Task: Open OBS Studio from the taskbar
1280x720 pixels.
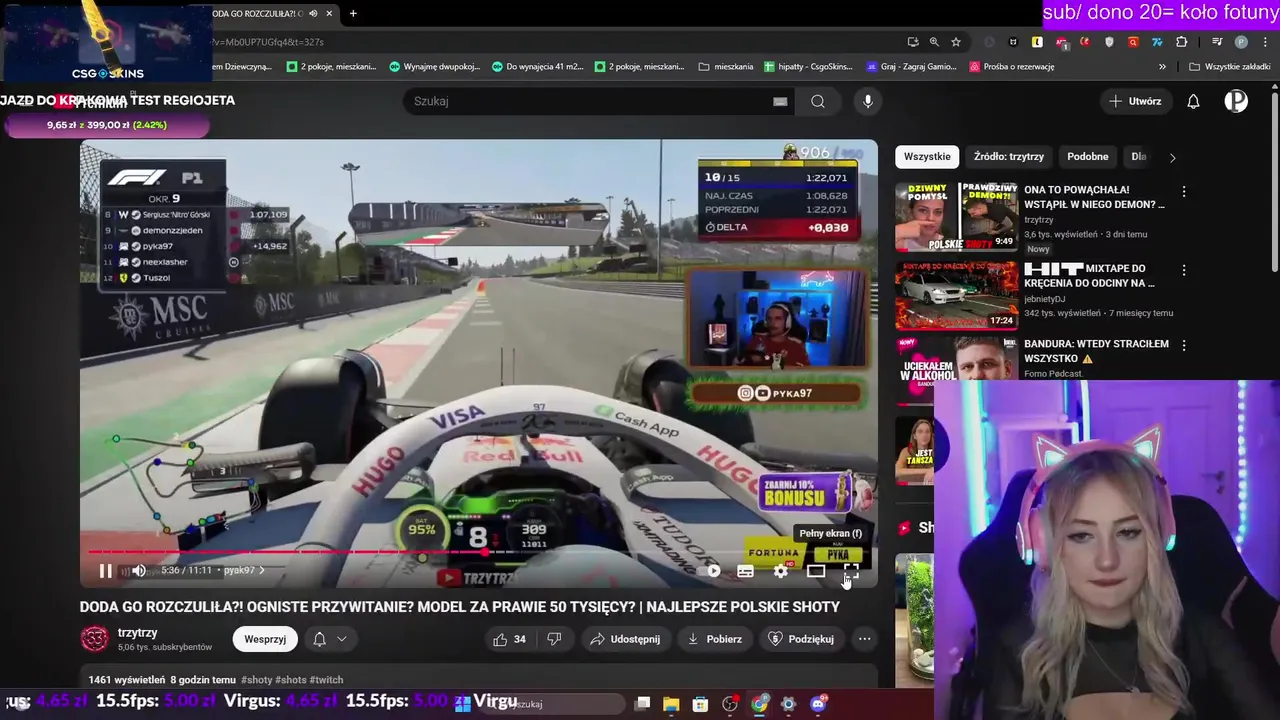Action: [730, 704]
